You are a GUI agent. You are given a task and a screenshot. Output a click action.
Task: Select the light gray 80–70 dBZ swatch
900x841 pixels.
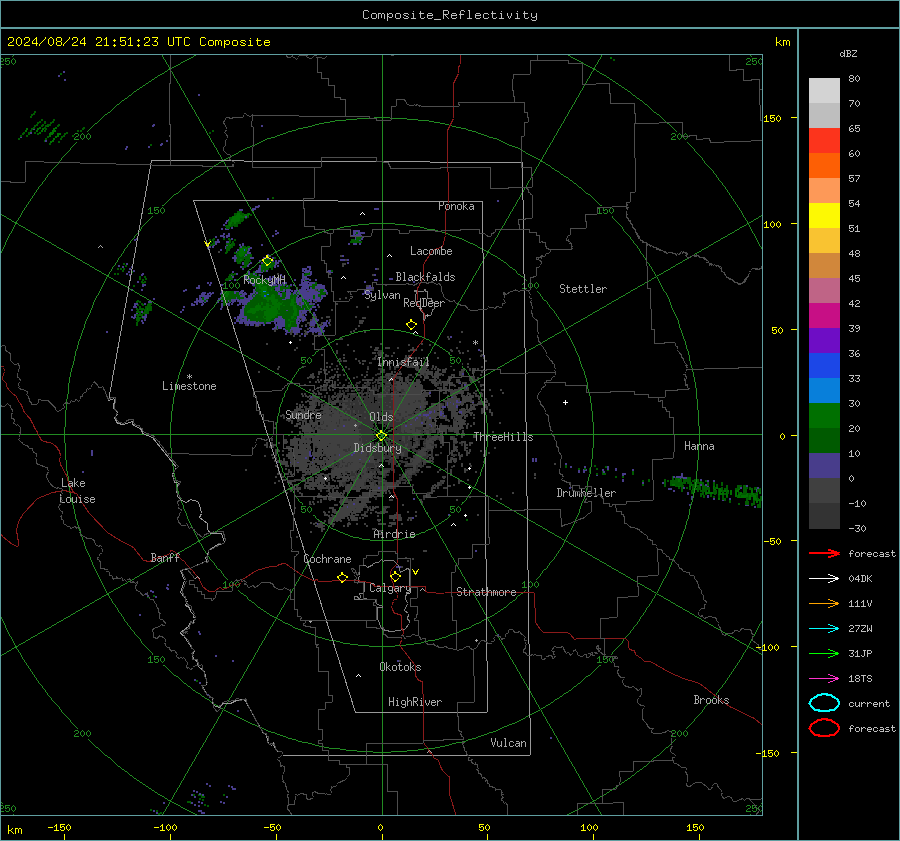(x=824, y=91)
